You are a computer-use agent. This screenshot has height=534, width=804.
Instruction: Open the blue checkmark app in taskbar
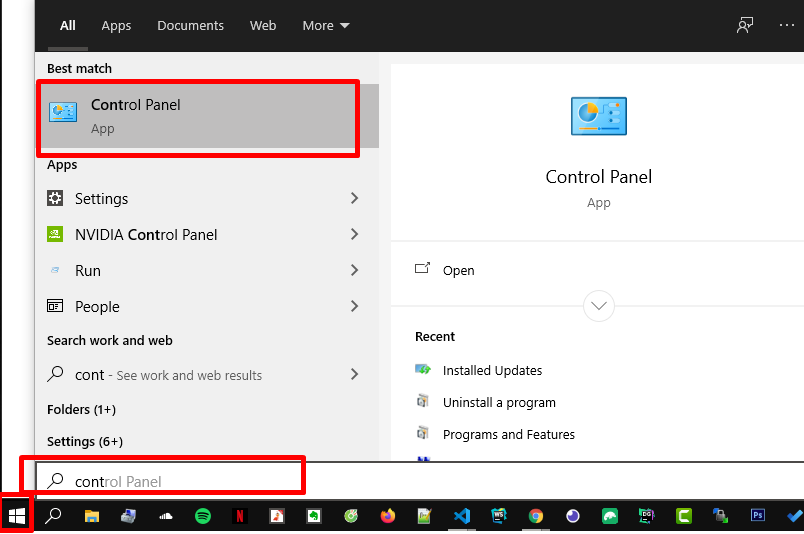point(795,516)
